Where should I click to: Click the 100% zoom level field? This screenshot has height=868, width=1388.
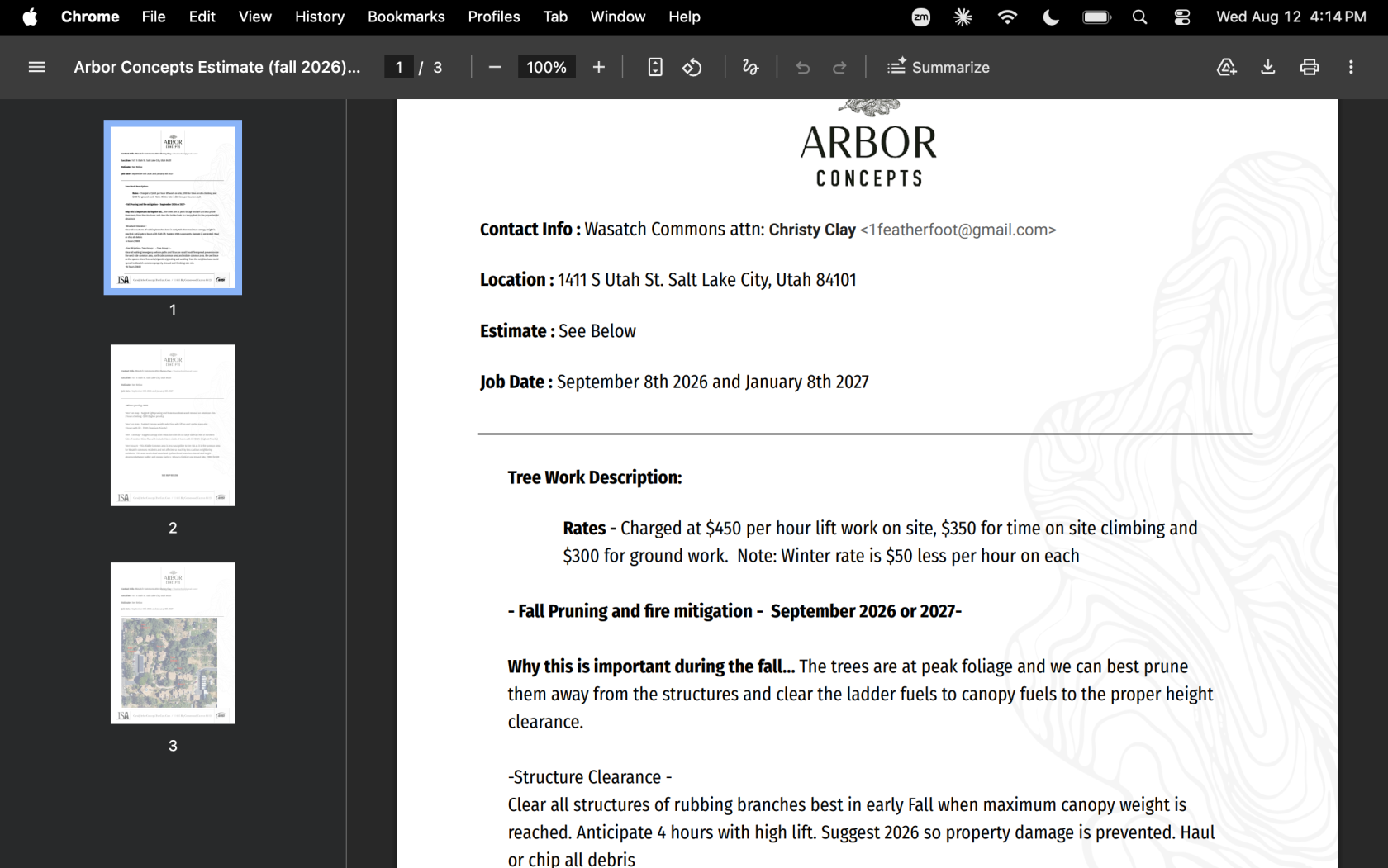pyautogui.click(x=546, y=67)
